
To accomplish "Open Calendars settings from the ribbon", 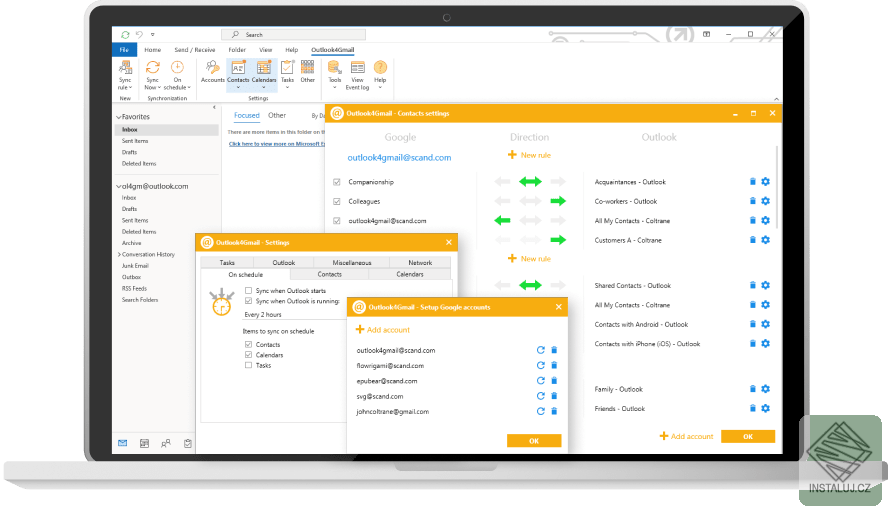I will click(263, 75).
